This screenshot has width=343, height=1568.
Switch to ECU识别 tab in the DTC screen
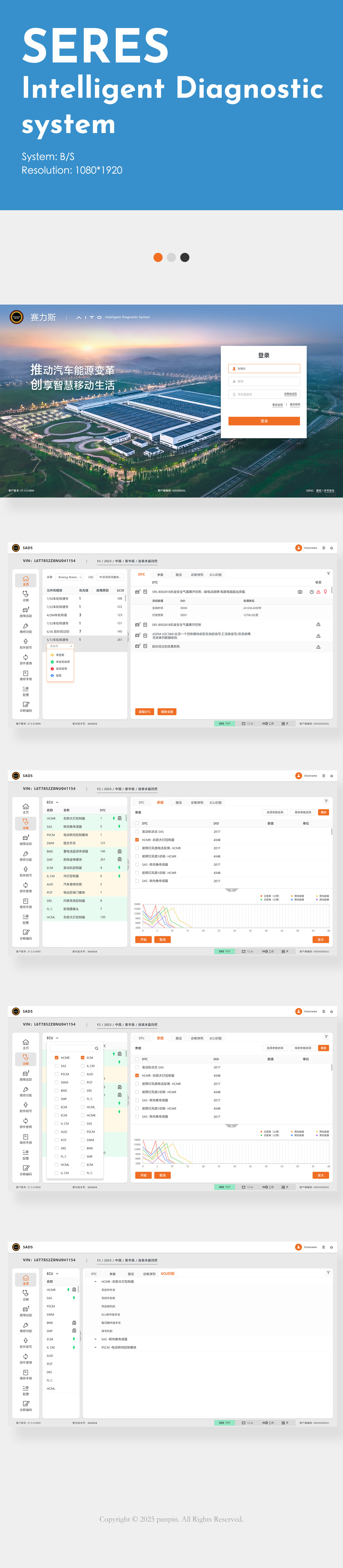[216, 575]
